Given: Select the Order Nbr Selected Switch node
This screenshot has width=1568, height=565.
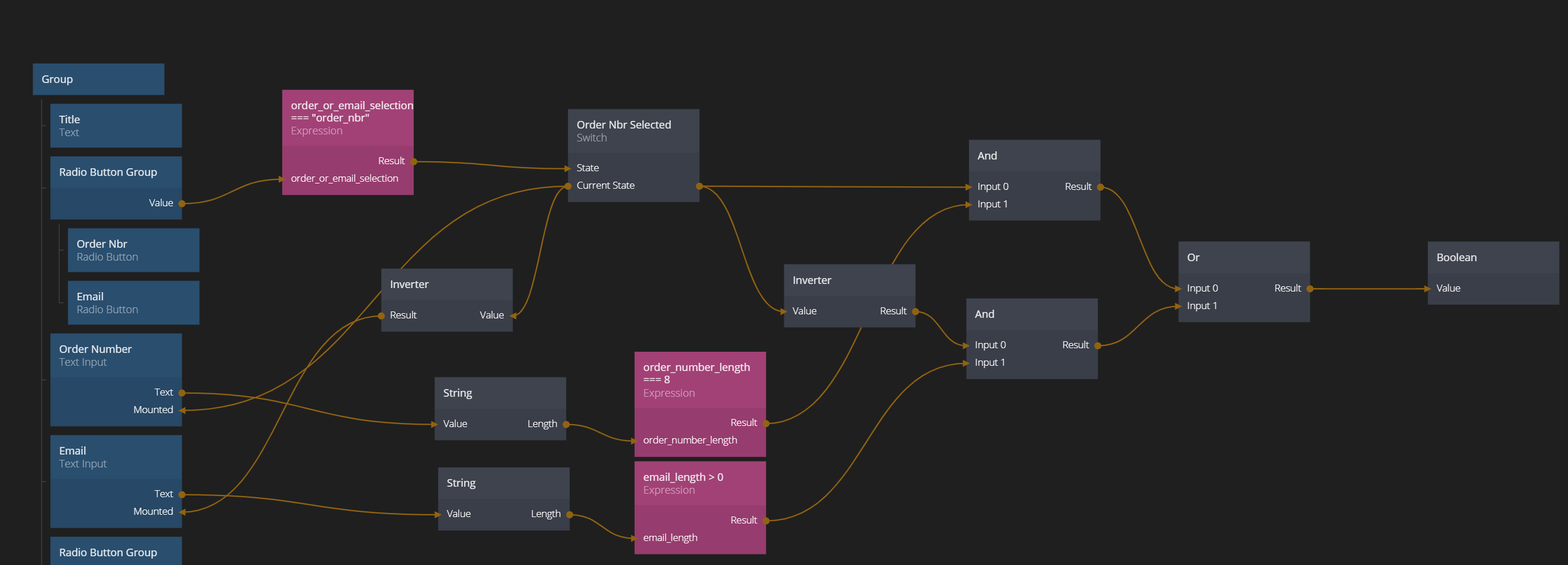Looking at the screenshot, I should click(x=632, y=131).
